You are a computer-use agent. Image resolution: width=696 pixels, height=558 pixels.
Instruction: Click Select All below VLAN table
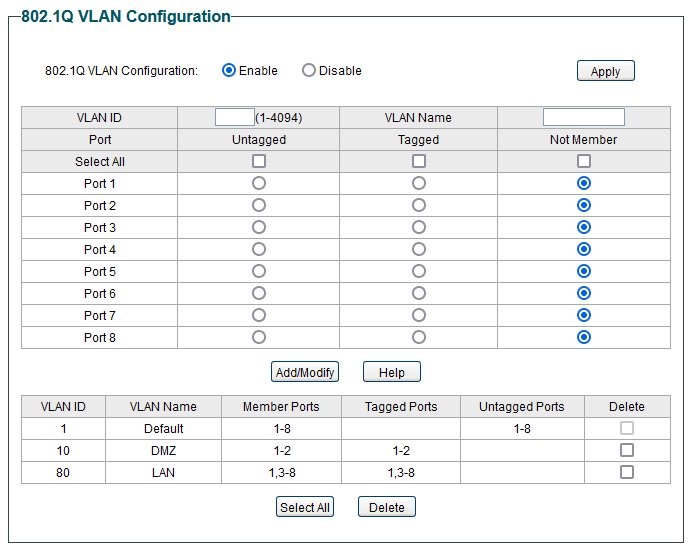pyautogui.click(x=304, y=507)
